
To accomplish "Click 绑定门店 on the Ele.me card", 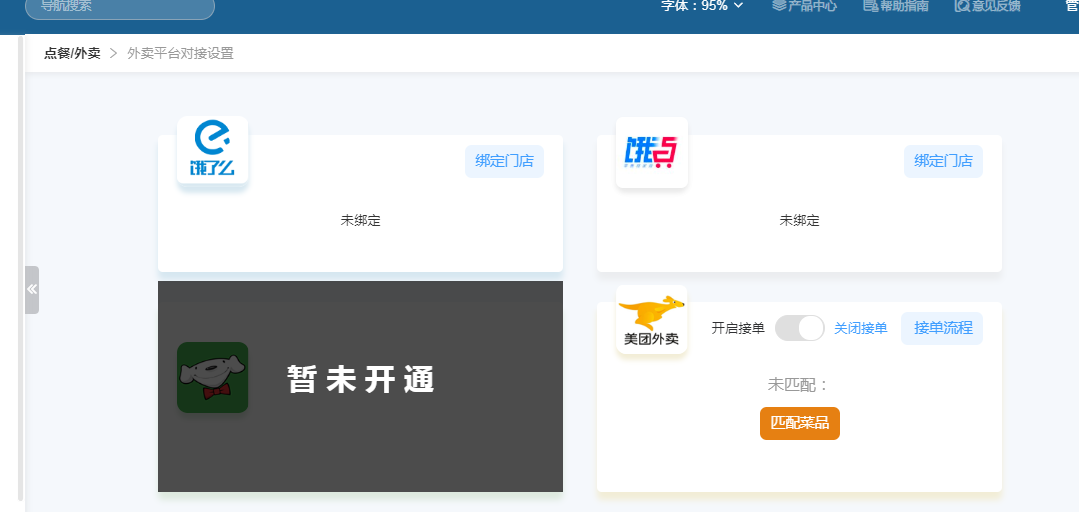I will pyautogui.click(x=504, y=161).
